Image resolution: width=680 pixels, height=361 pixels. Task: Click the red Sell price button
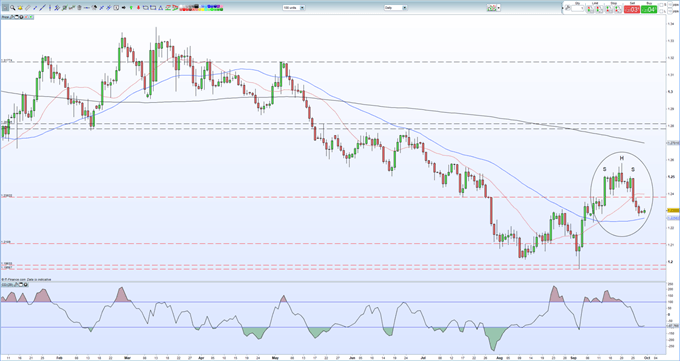(632, 9)
